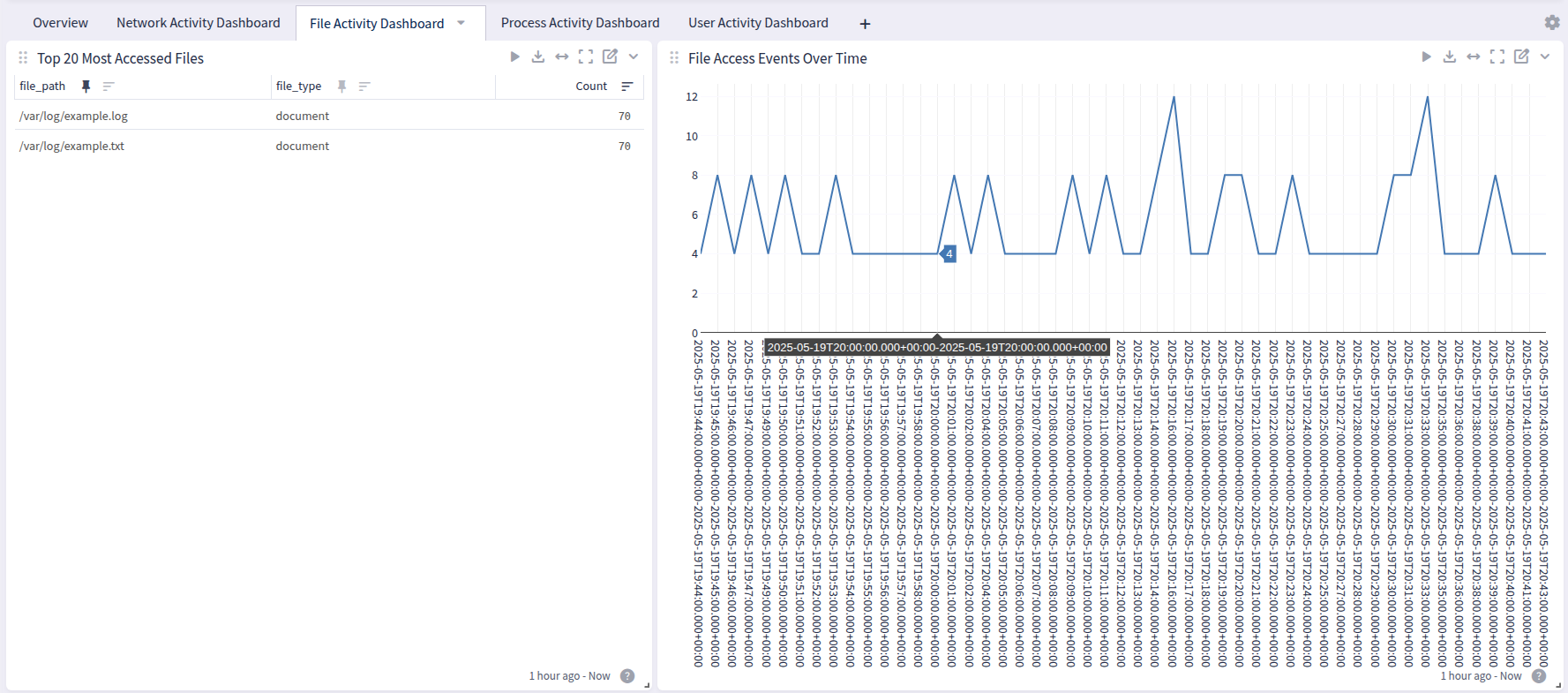1568x693 pixels.
Task: Fullscreen the File Access Events Over Time widget
Action: (1497, 56)
